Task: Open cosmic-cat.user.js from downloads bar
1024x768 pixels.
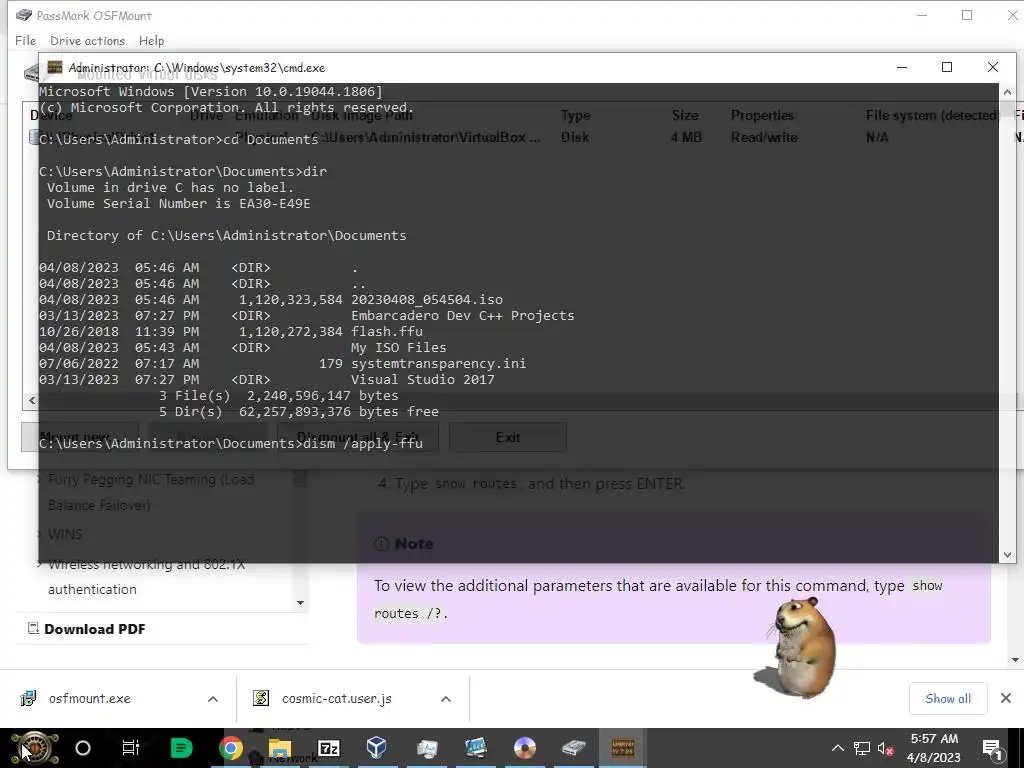Action: pyautogui.click(x=337, y=699)
